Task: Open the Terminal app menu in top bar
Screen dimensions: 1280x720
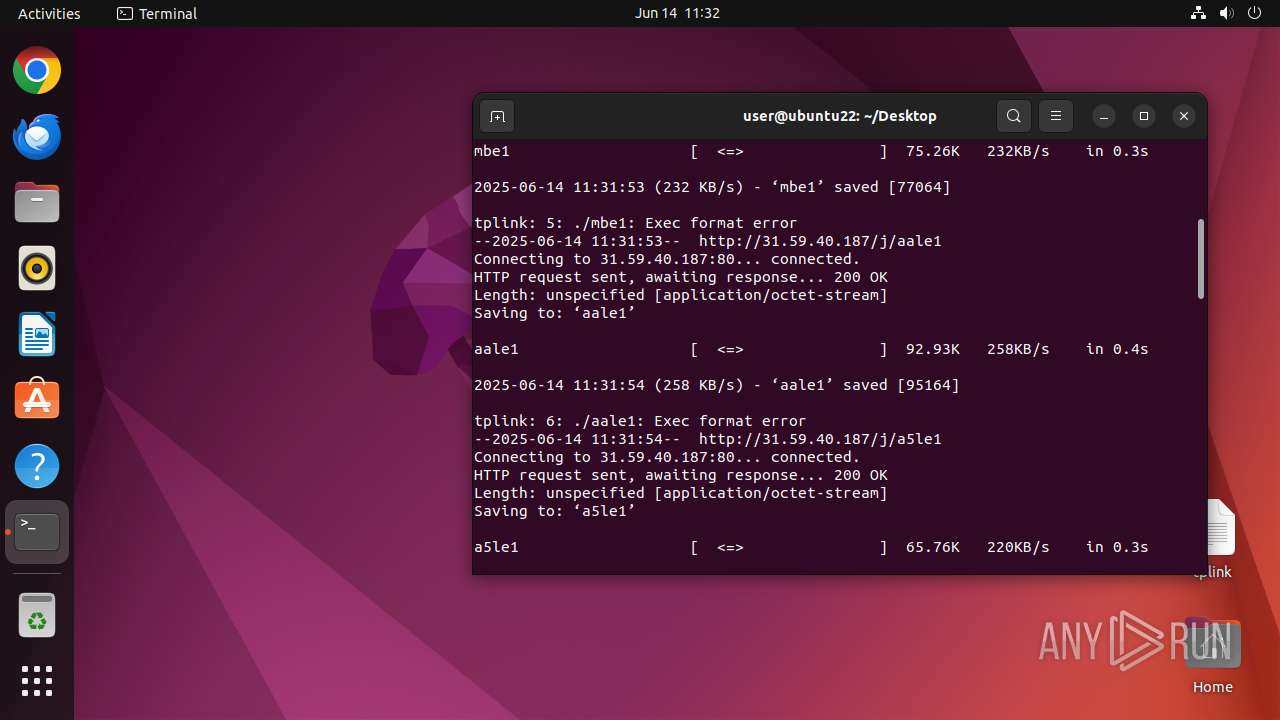Action: pyautogui.click(x=157, y=13)
